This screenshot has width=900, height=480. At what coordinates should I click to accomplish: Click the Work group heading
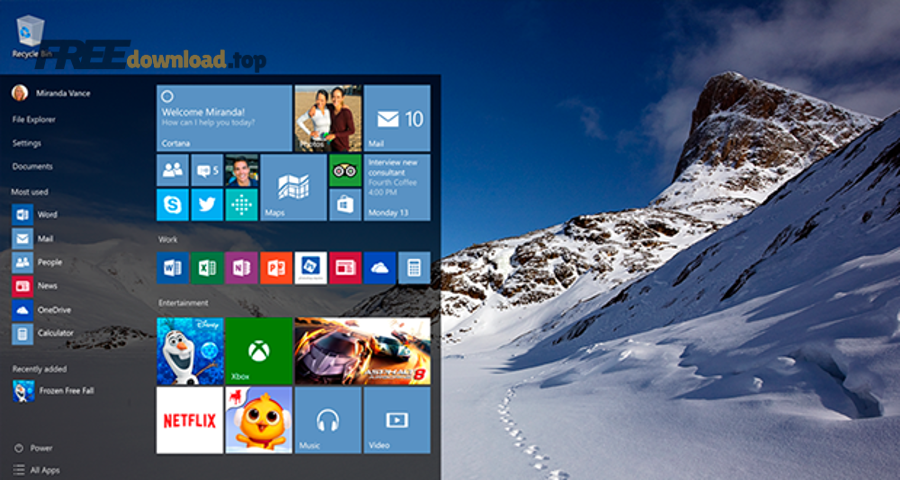168,239
